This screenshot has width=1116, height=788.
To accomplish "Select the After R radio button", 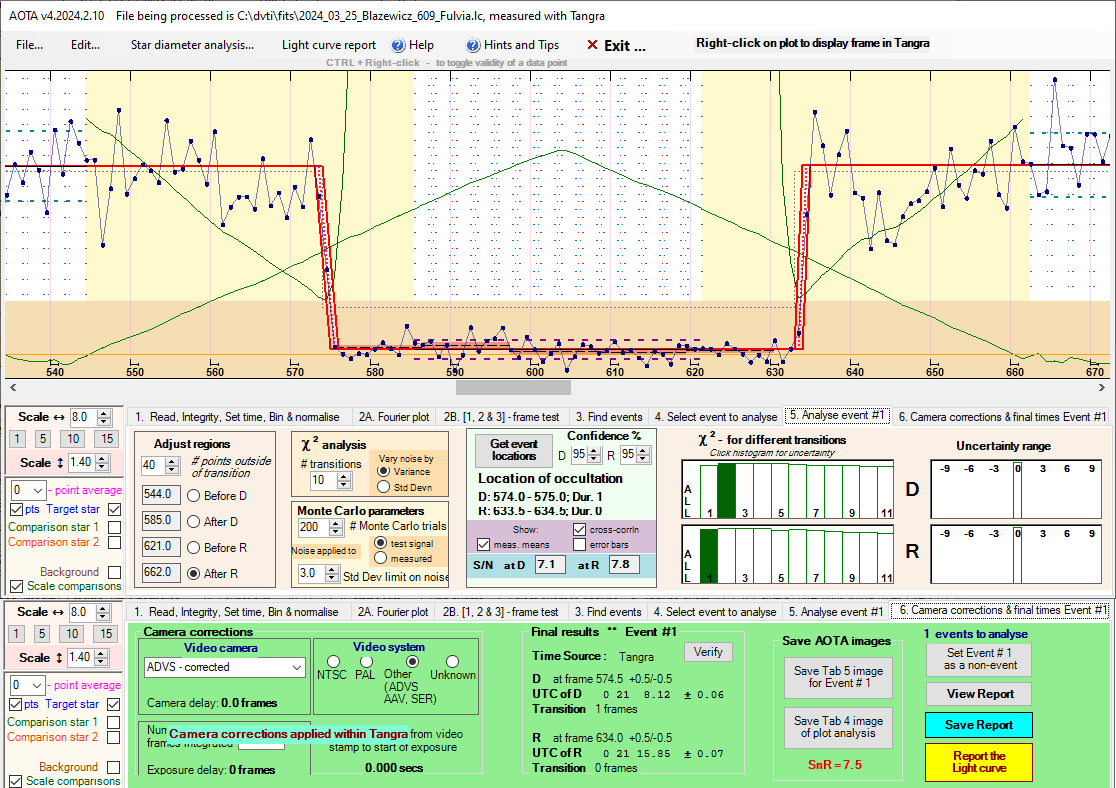I will pyautogui.click(x=193, y=574).
